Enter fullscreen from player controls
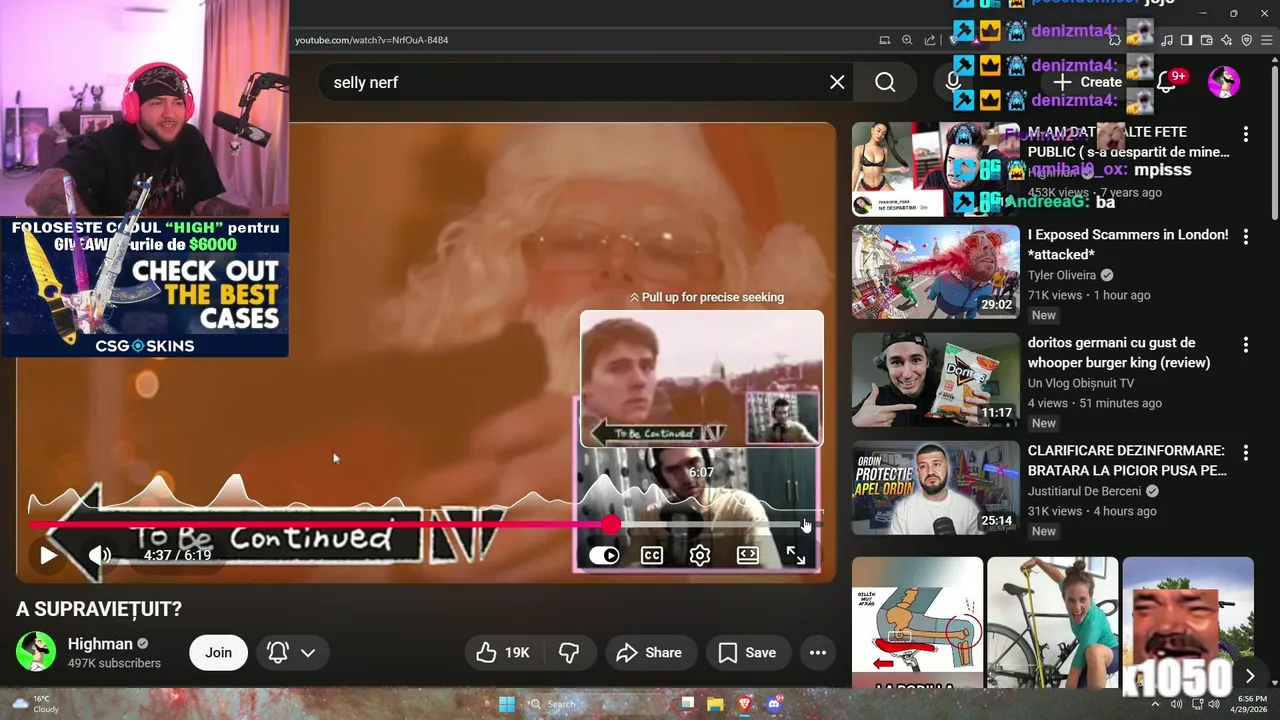The width and height of the screenshot is (1280, 720). tap(796, 556)
